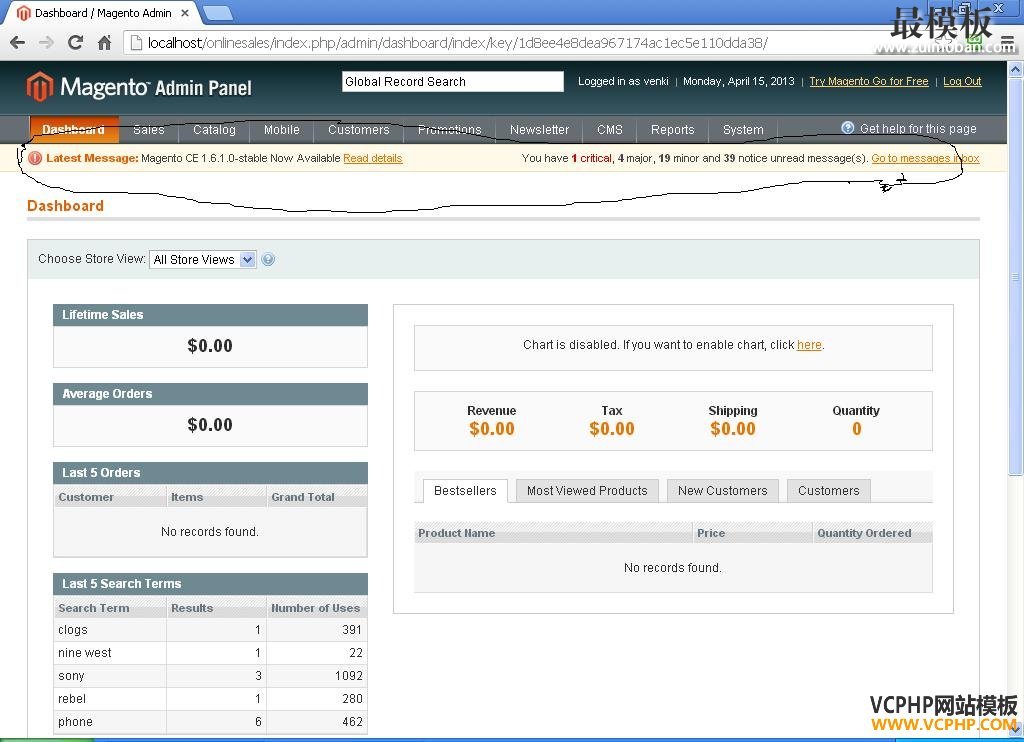Switch to Most Viewed Products tab
1024x742 pixels.
tap(587, 491)
